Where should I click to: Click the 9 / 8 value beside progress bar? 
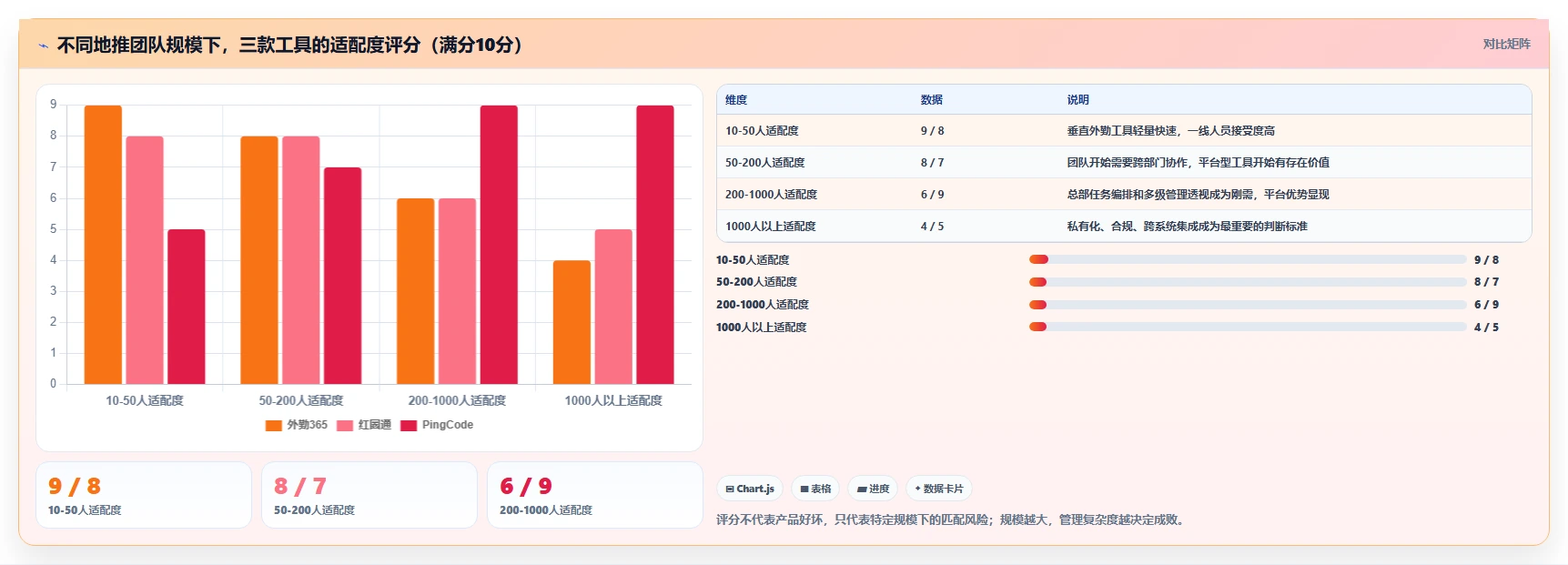pos(1486,260)
